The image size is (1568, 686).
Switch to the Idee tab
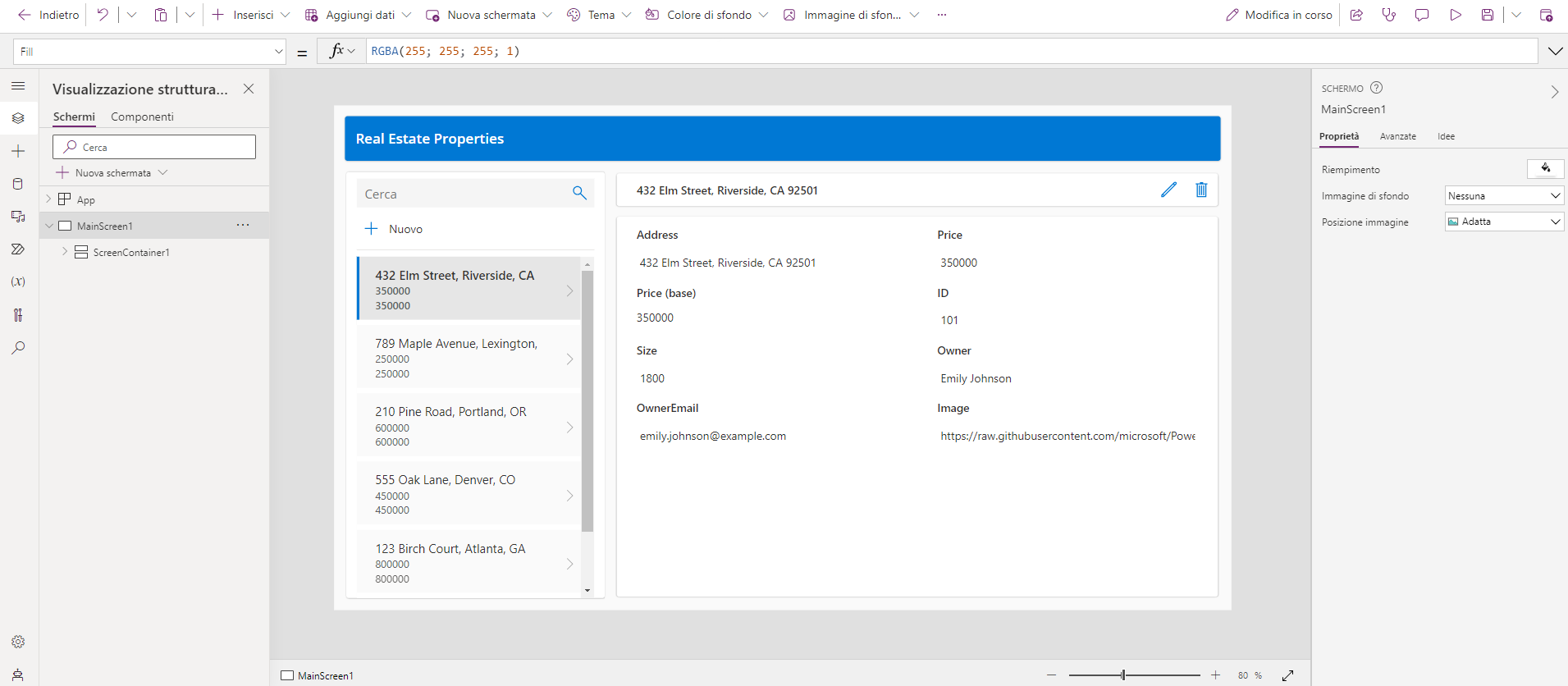1446,136
